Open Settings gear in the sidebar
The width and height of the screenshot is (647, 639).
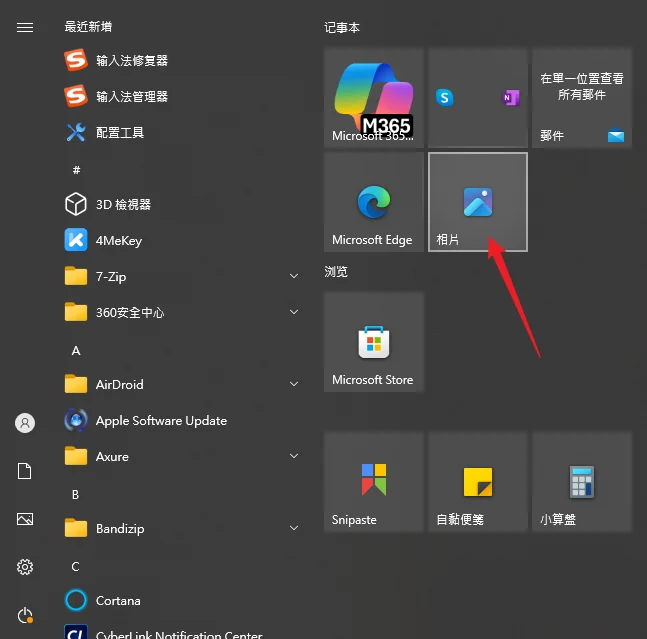tap(25, 567)
